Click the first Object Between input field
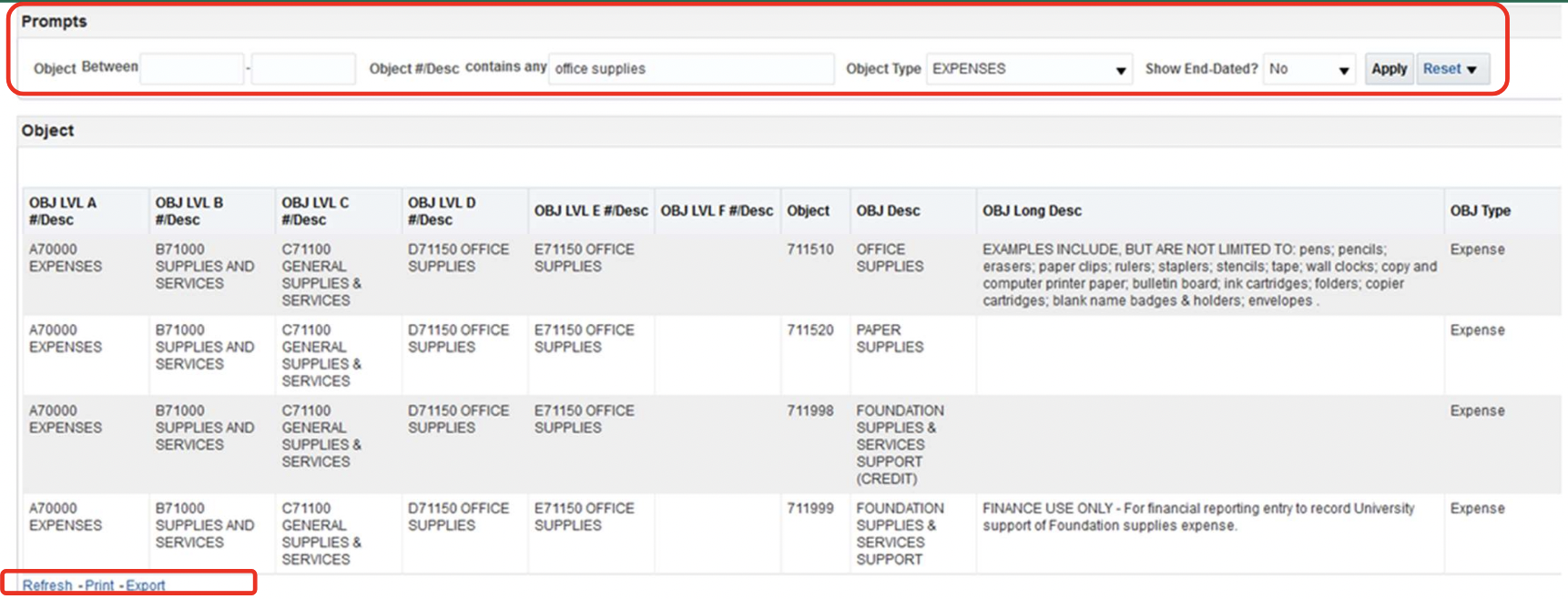This screenshot has height=599, width=1568. [191, 69]
